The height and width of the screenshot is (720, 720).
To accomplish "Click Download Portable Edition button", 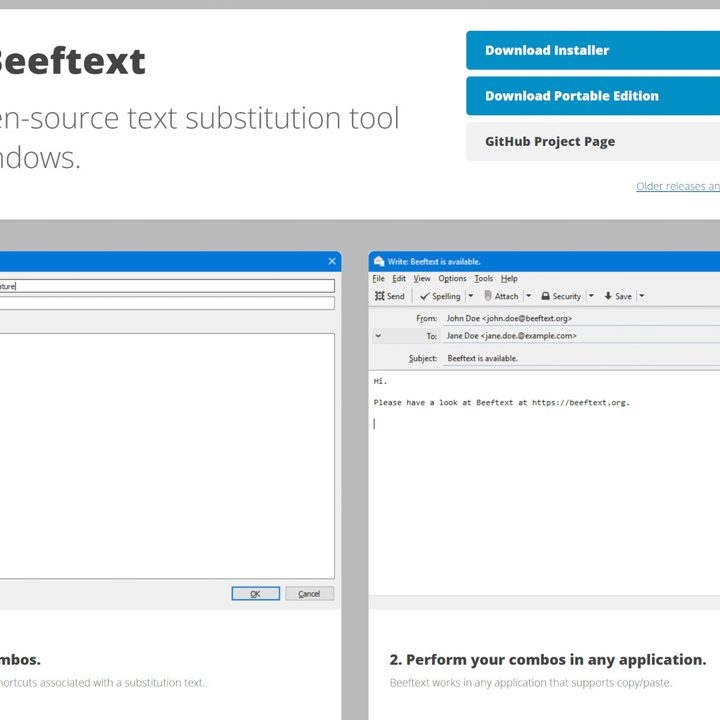I will 593,96.
